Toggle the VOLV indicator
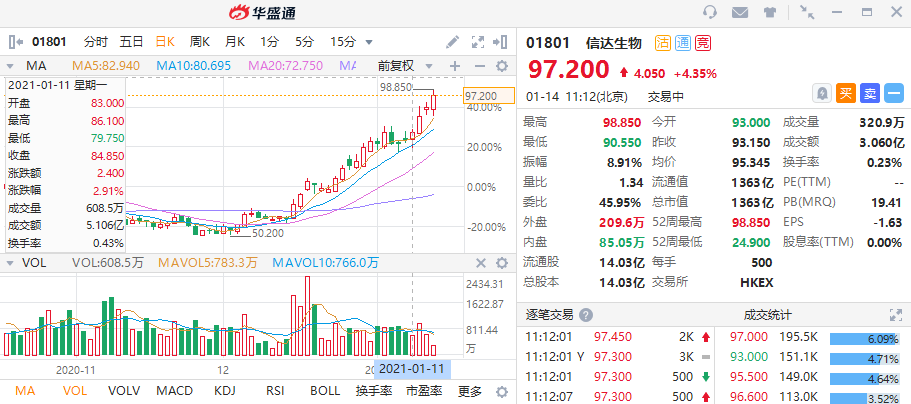Viewport: 911px width, 404px height. [124, 391]
